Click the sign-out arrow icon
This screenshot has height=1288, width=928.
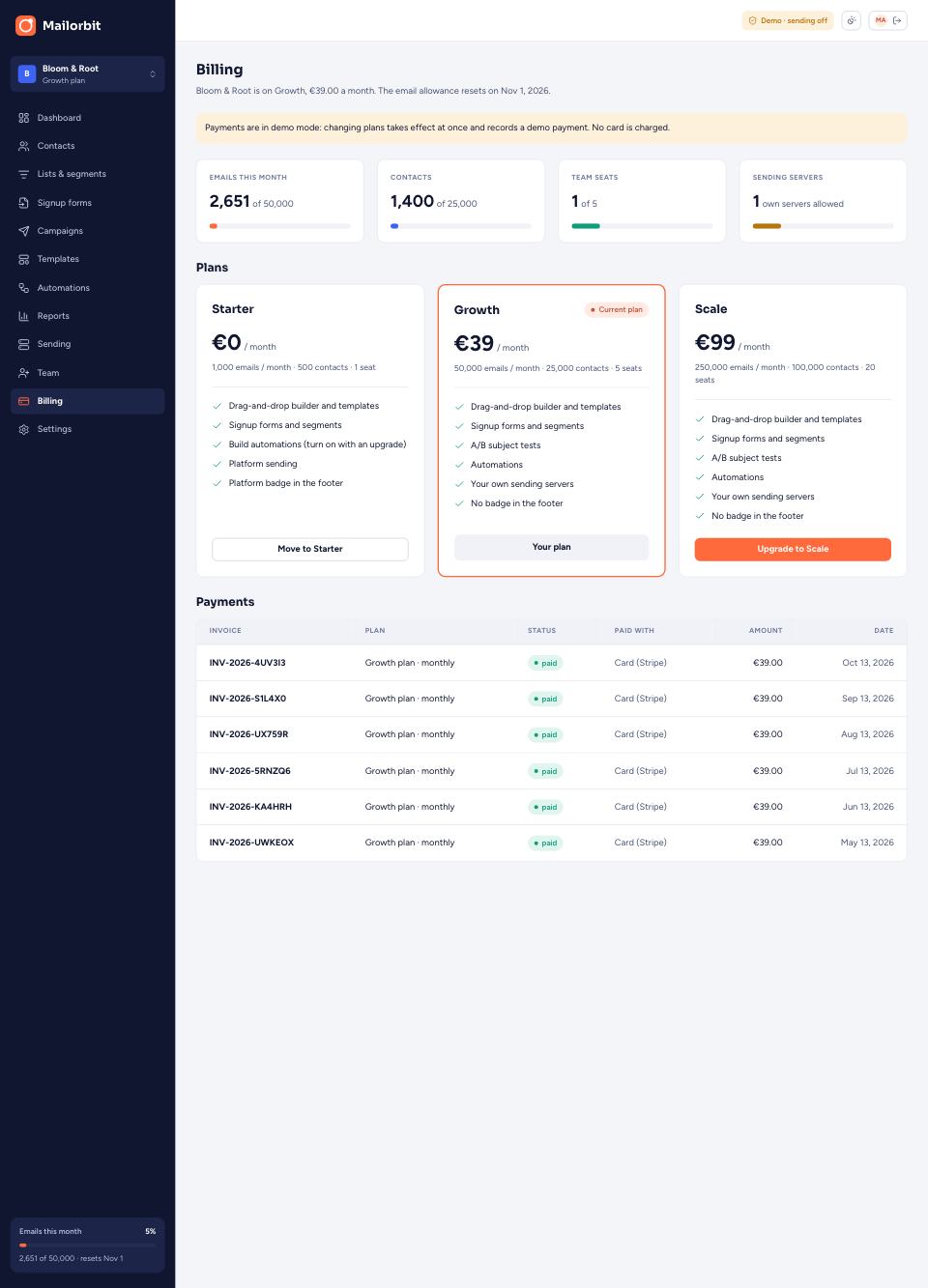pos(897,20)
